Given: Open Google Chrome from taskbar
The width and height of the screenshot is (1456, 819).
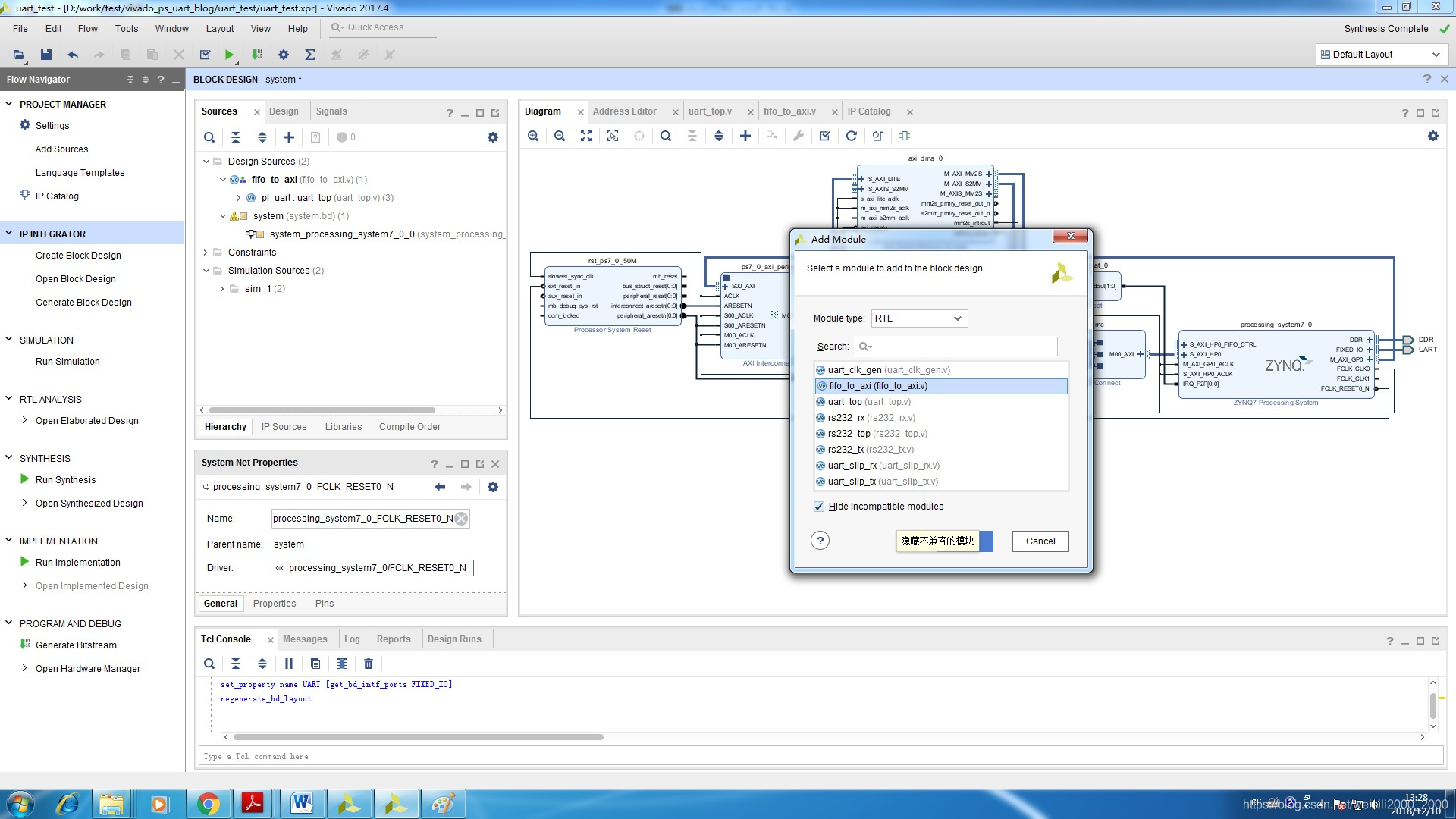Looking at the screenshot, I should point(208,804).
